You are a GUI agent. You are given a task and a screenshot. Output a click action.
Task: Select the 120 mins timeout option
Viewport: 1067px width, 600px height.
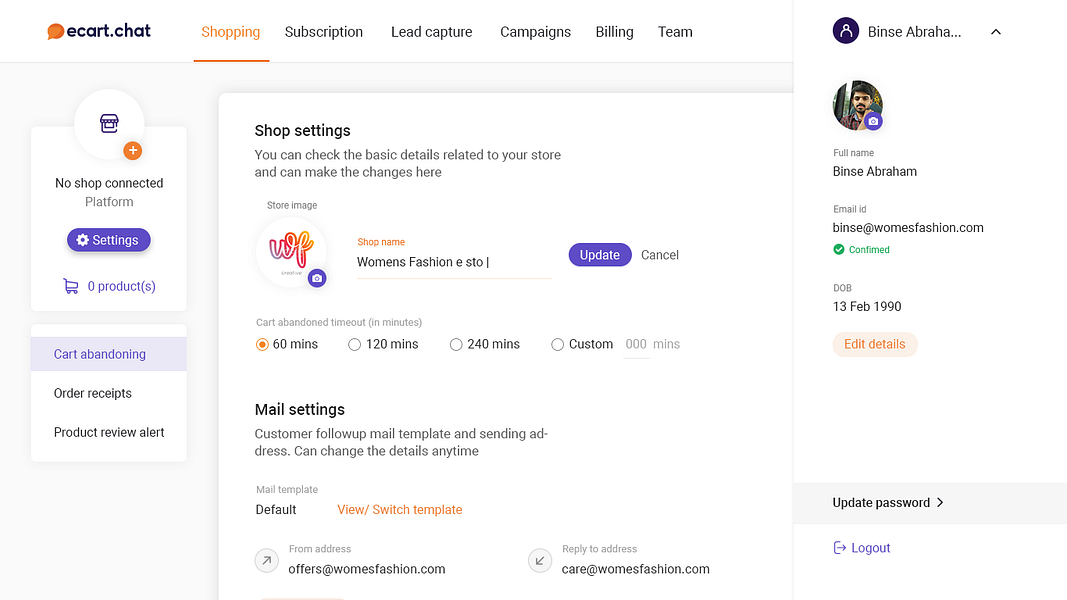pyautogui.click(x=354, y=344)
